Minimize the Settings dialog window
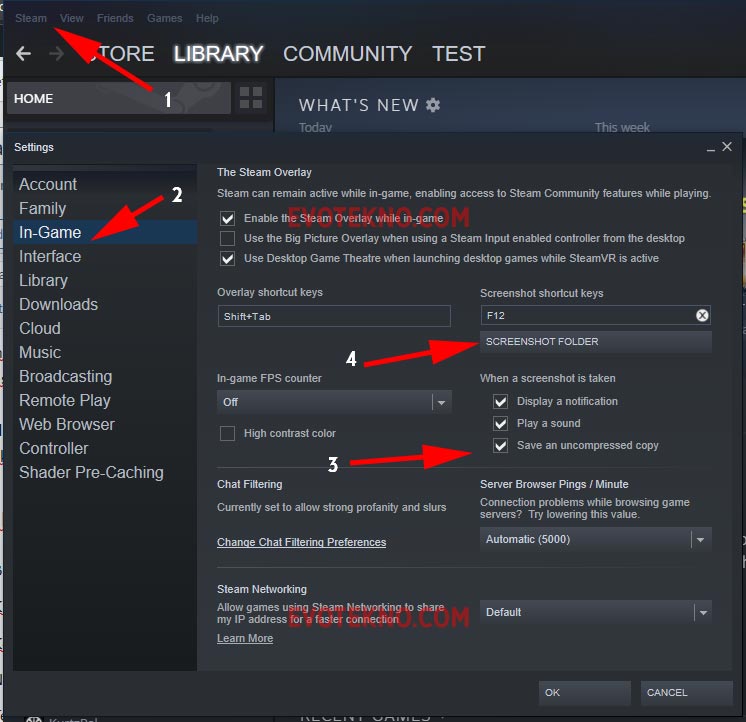 710,148
